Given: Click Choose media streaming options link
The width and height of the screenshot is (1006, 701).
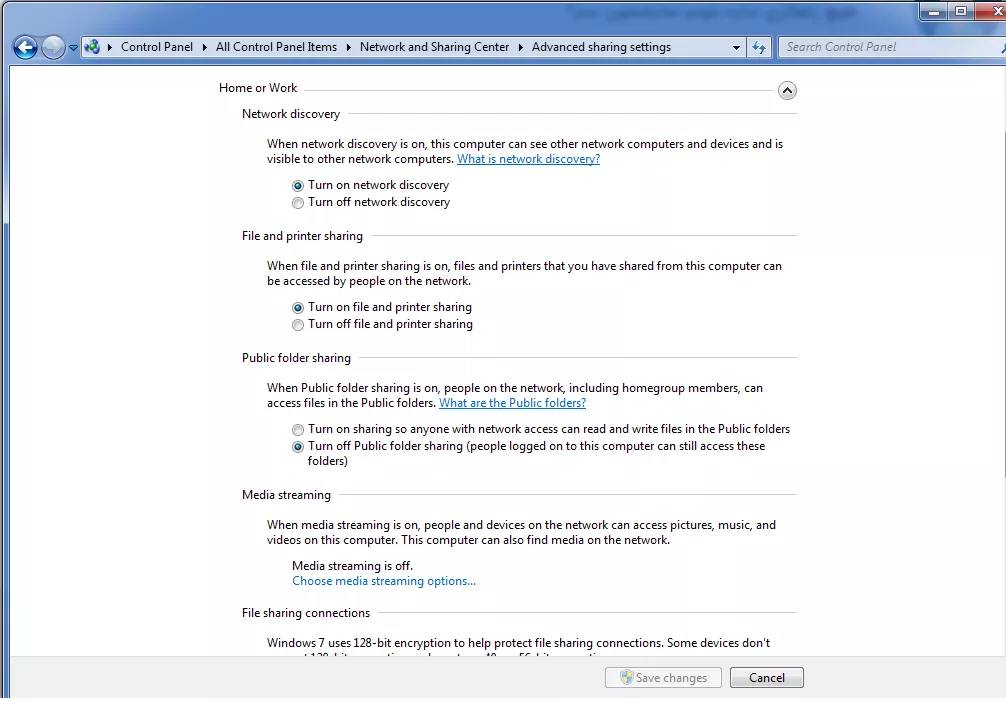Looking at the screenshot, I should 384,581.
